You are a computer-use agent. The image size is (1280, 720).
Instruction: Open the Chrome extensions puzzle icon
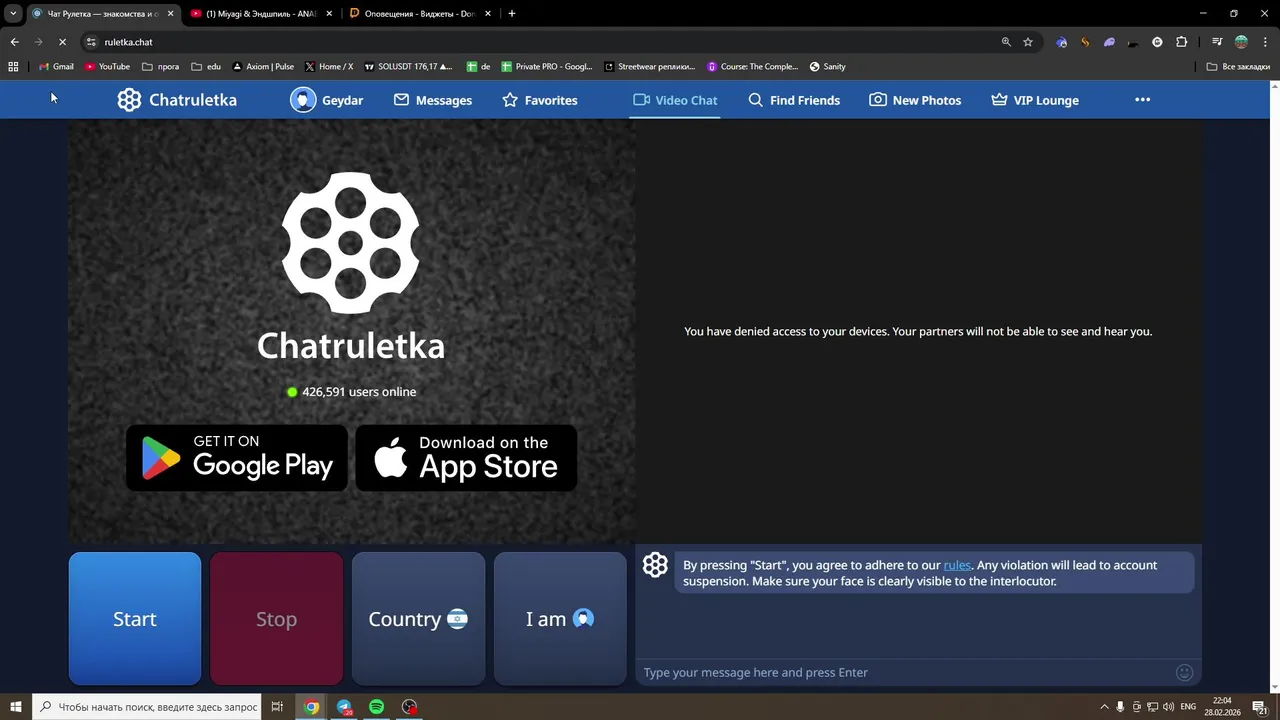pyautogui.click(x=1181, y=42)
